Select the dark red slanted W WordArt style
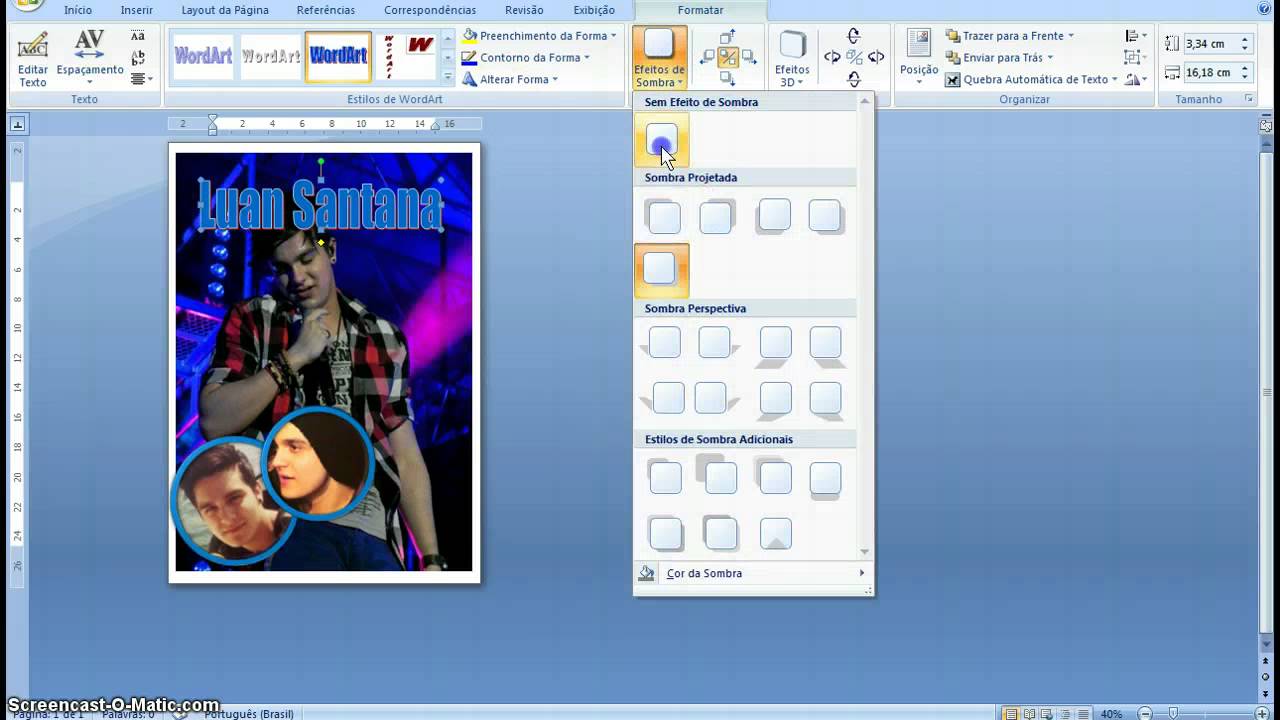This screenshot has height=720, width=1280. click(x=421, y=46)
